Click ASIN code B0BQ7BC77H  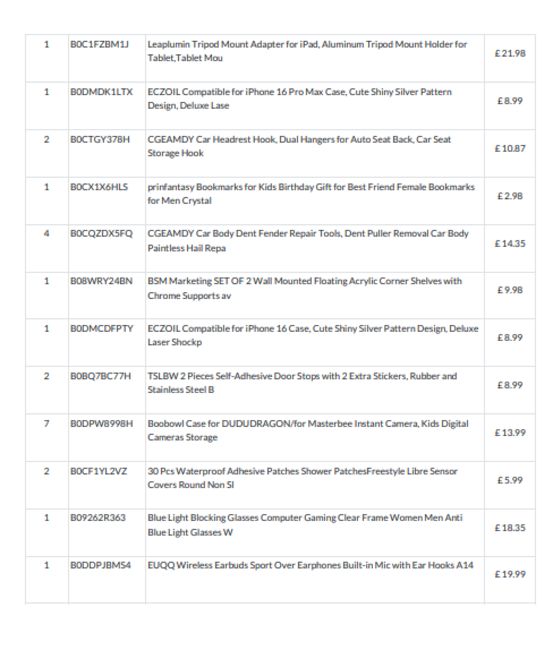[100, 376]
